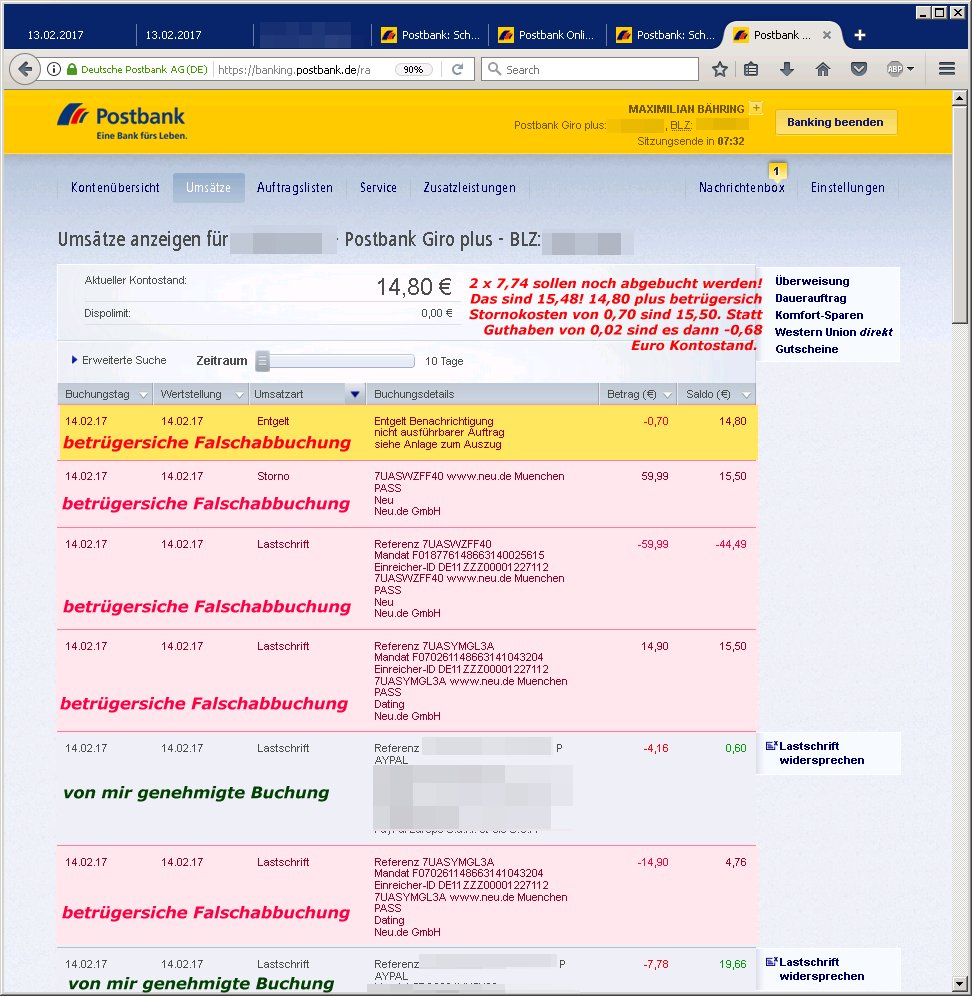
Task: Click the green padlock security icon
Action: click(72, 69)
